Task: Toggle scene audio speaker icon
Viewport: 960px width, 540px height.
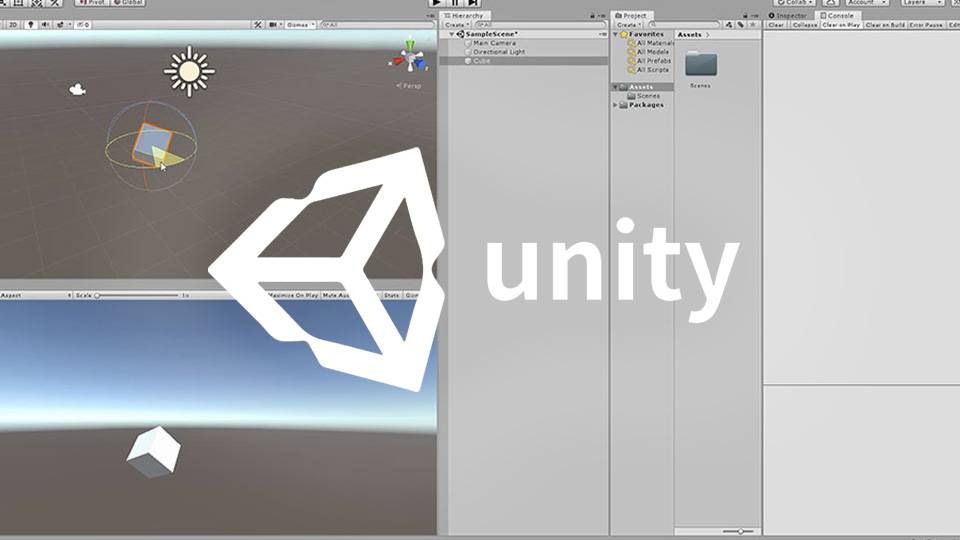Action: [45, 25]
